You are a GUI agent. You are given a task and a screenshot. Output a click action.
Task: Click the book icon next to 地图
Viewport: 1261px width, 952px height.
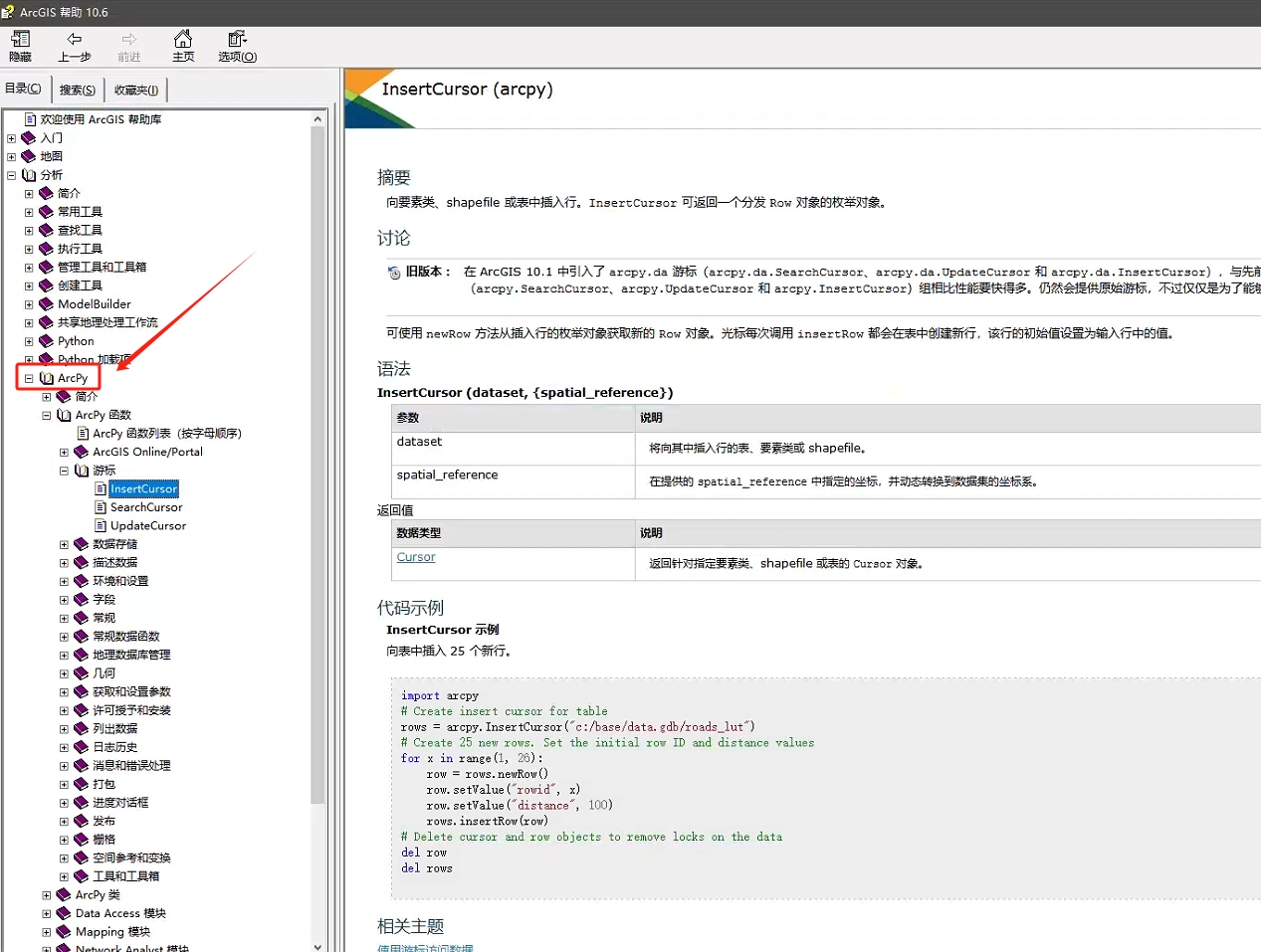click(29, 156)
